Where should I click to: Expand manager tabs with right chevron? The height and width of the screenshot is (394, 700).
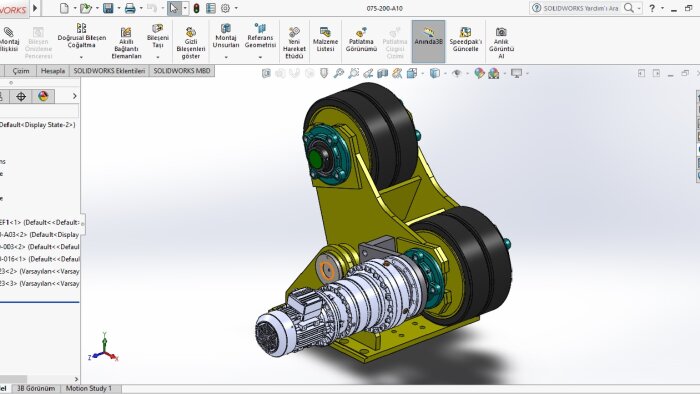75,96
